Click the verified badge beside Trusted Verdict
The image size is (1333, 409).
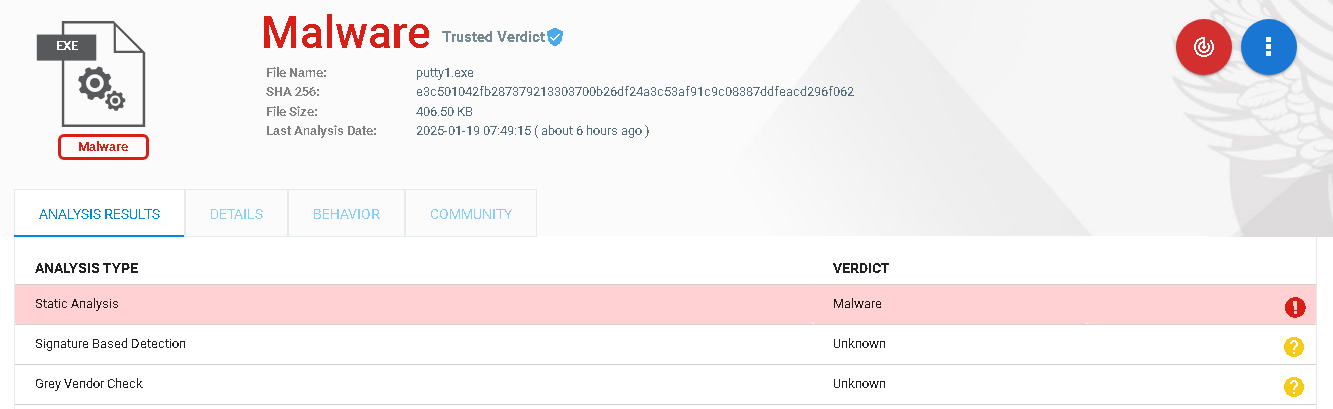pos(555,37)
